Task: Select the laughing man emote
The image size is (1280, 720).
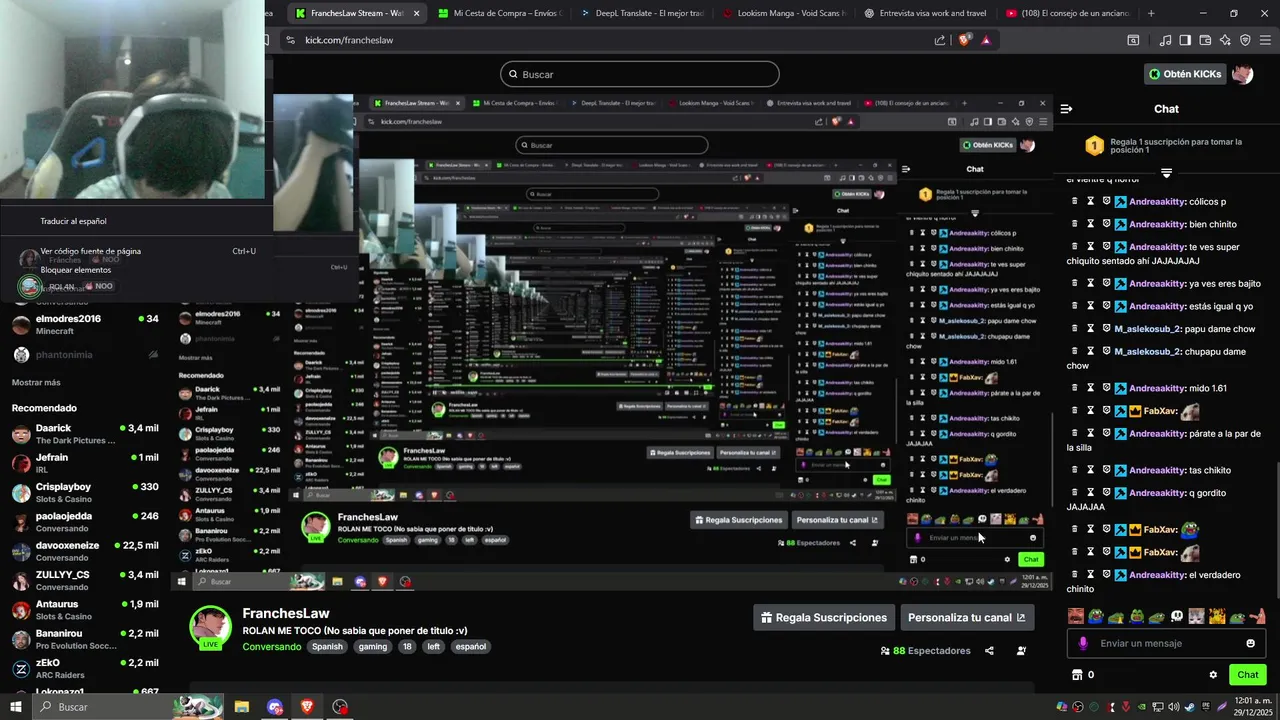Action: (x=1075, y=616)
